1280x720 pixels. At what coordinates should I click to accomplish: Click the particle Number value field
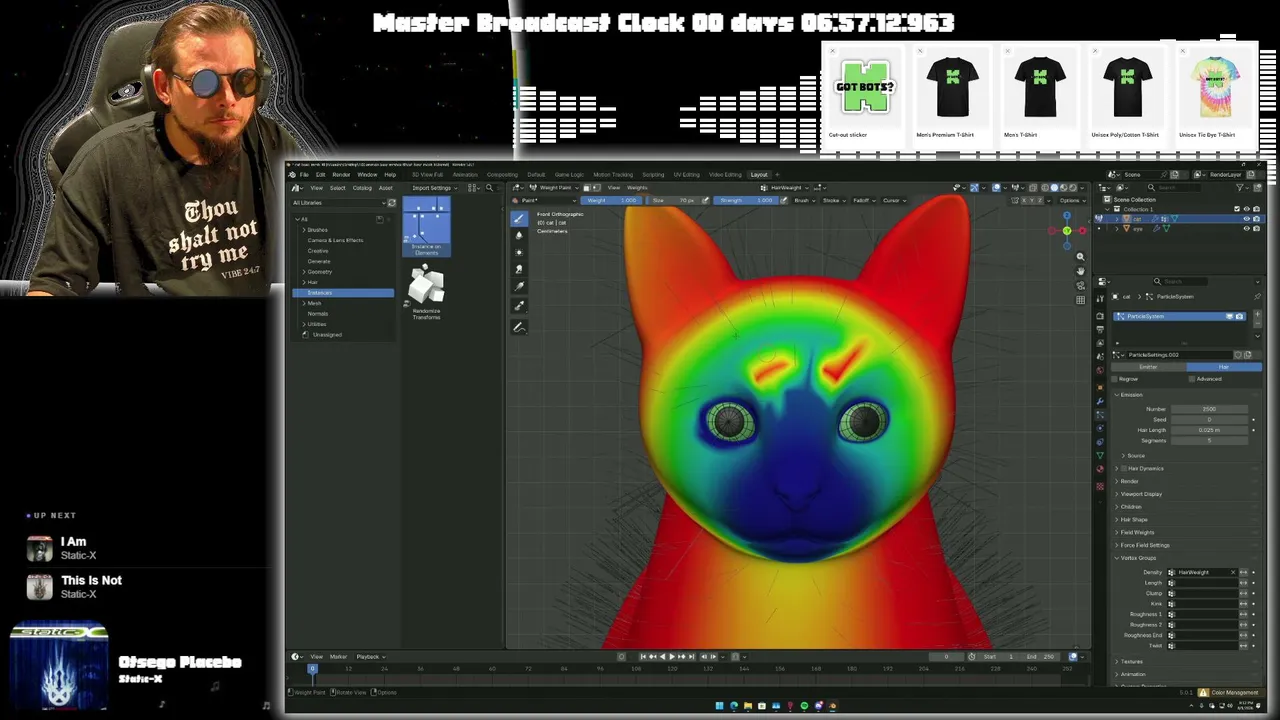point(1209,409)
